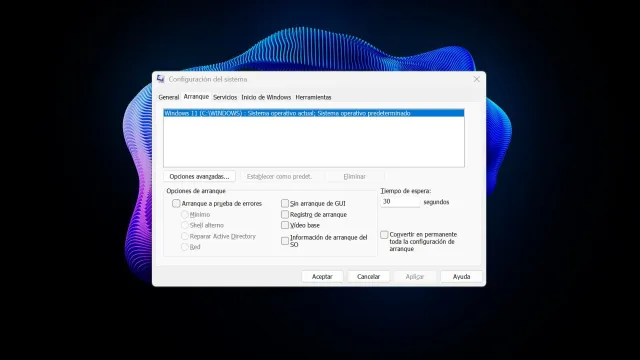Viewport: 640px width, 360px height.
Task: Check Sin arranque de GUI
Action: [x=285, y=203]
